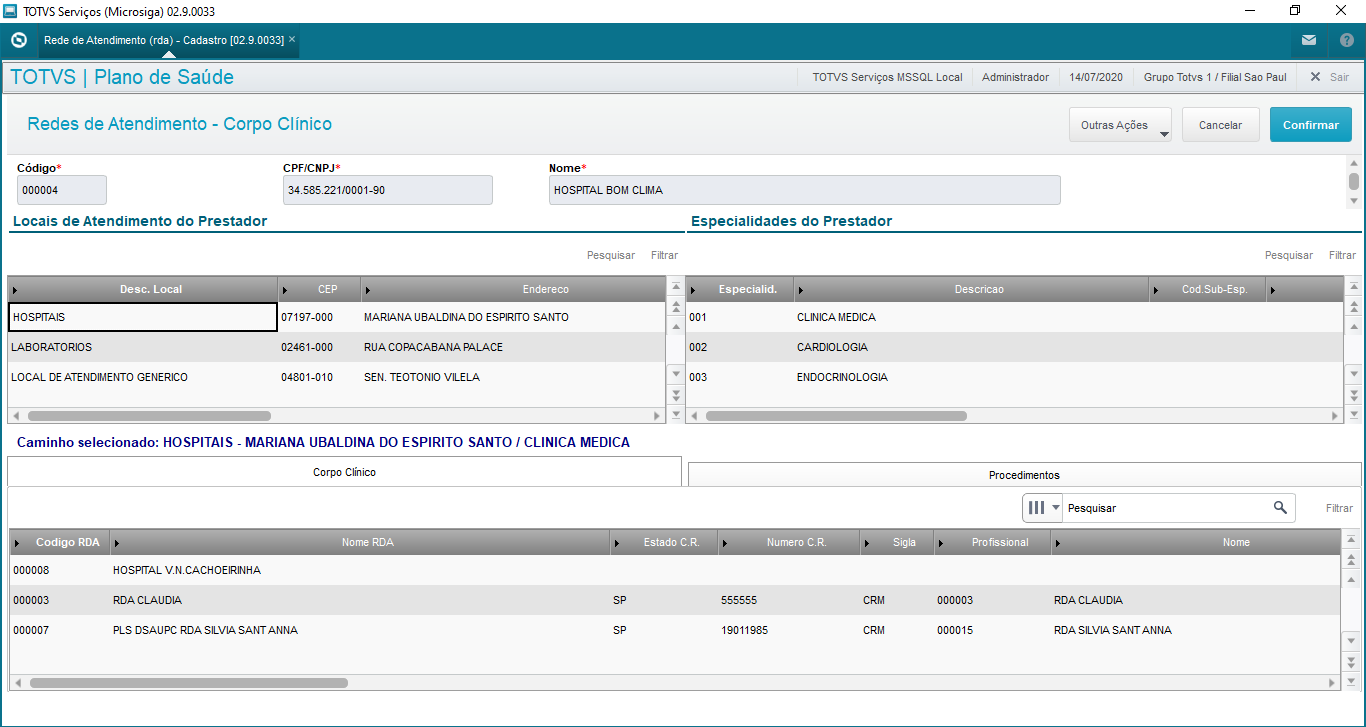This screenshot has width=1366, height=727.
Task: Move down one row in Especialidades grid
Action: coord(1354,373)
